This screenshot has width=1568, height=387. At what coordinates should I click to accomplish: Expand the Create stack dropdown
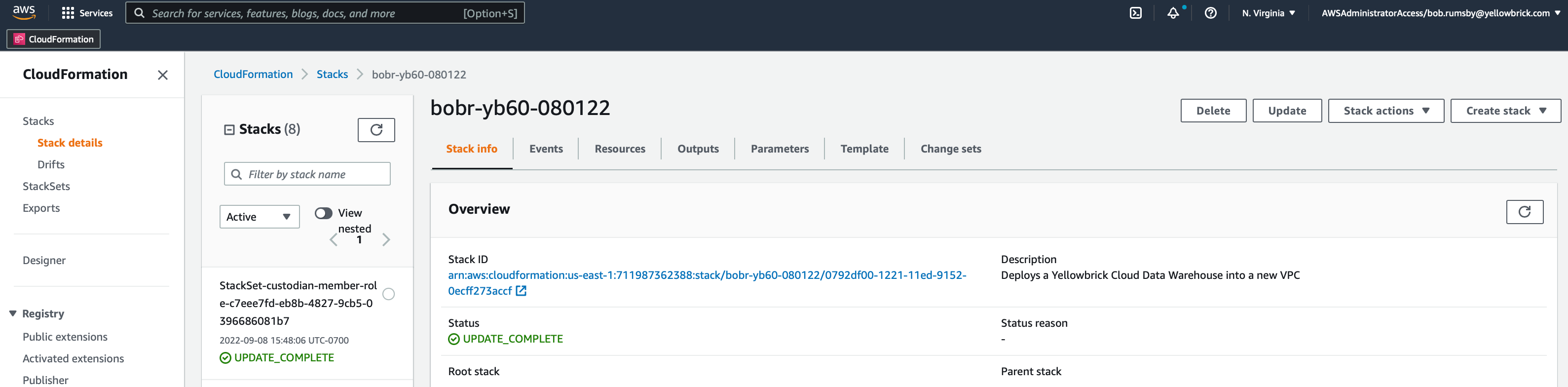(x=1505, y=110)
